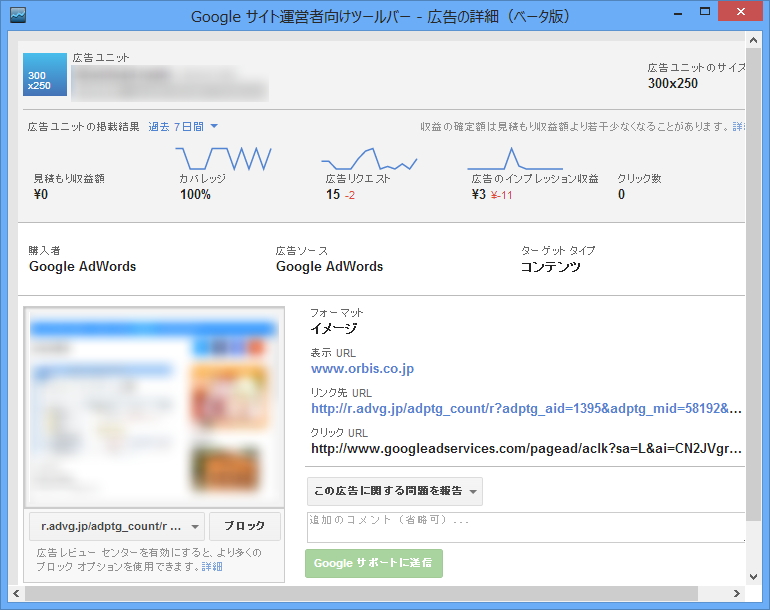Screen dimensions: 770x610
Task: Click the Google サポートに送信 button
Action: coord(374,563)
